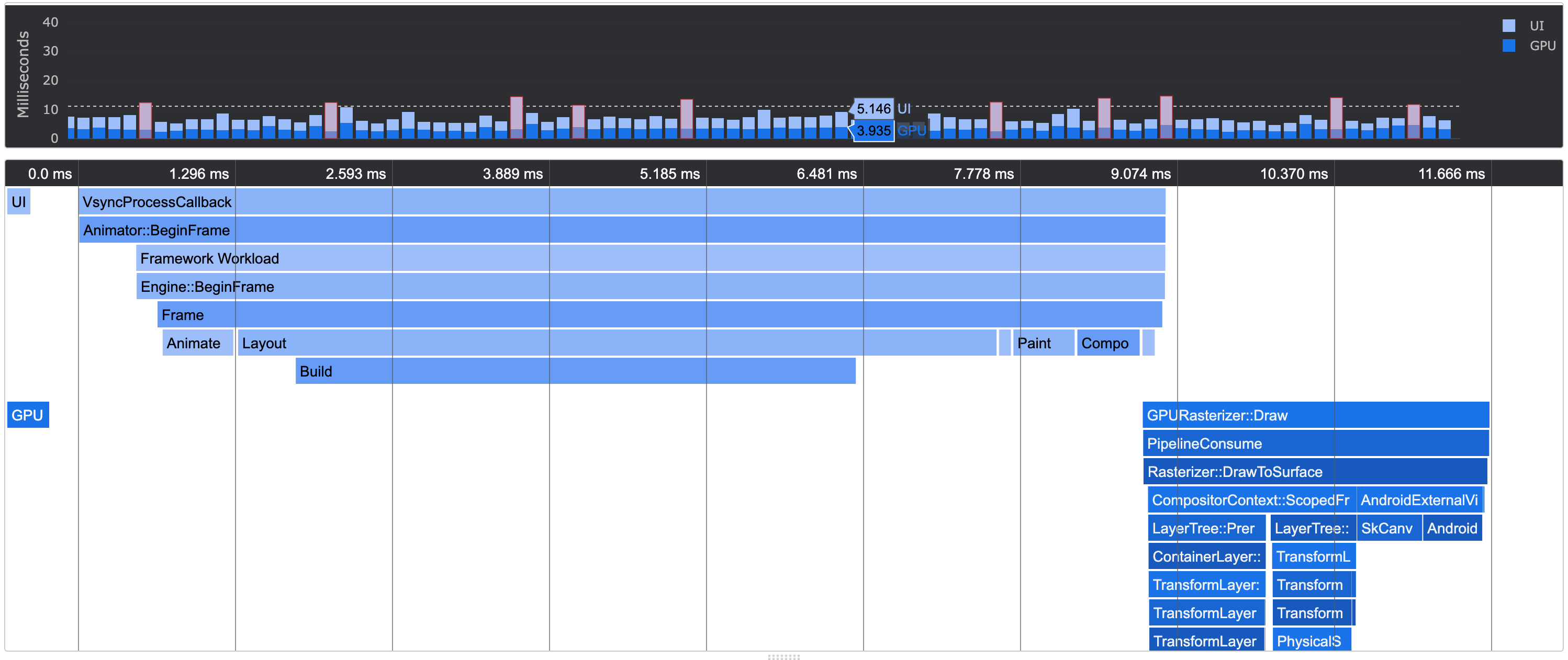Select the first red-outlined janky frame bar
Image resolution: width=1568 pixels, height=660 pixels.
point(144,120)
